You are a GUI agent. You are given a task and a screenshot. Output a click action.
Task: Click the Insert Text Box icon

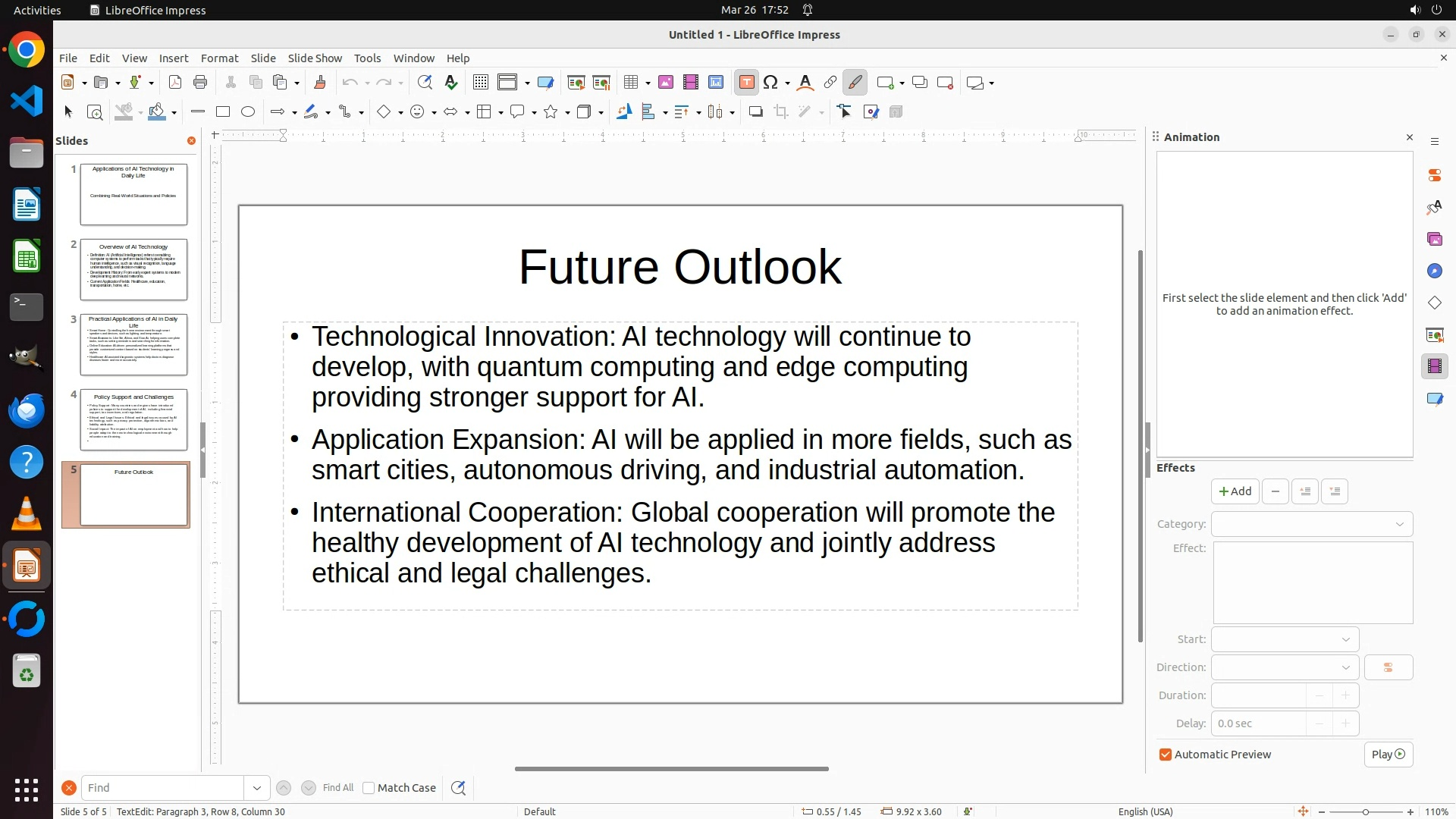coord(746,83)
